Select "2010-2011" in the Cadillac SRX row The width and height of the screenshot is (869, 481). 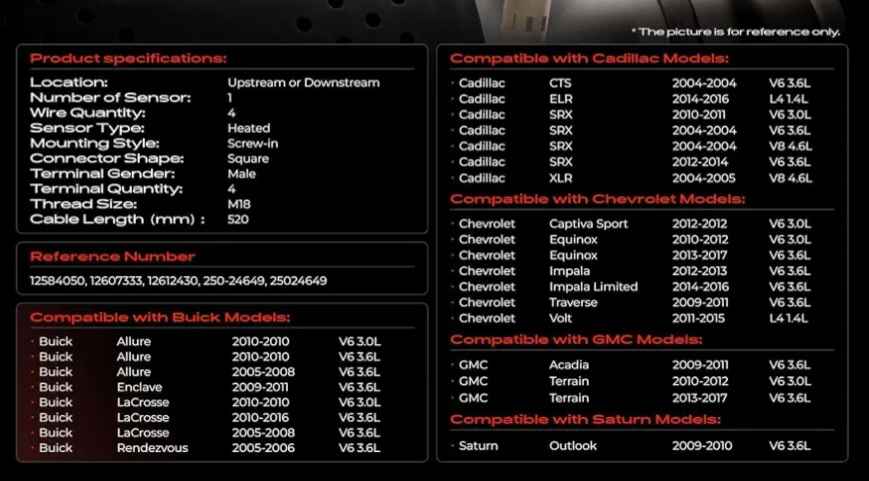click(698, 115)
